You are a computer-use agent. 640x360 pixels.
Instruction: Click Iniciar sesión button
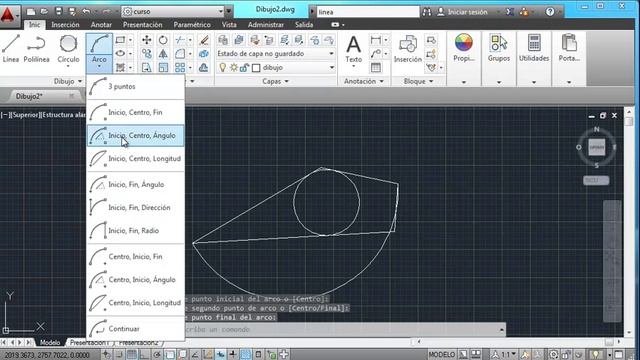coord(462,12)
